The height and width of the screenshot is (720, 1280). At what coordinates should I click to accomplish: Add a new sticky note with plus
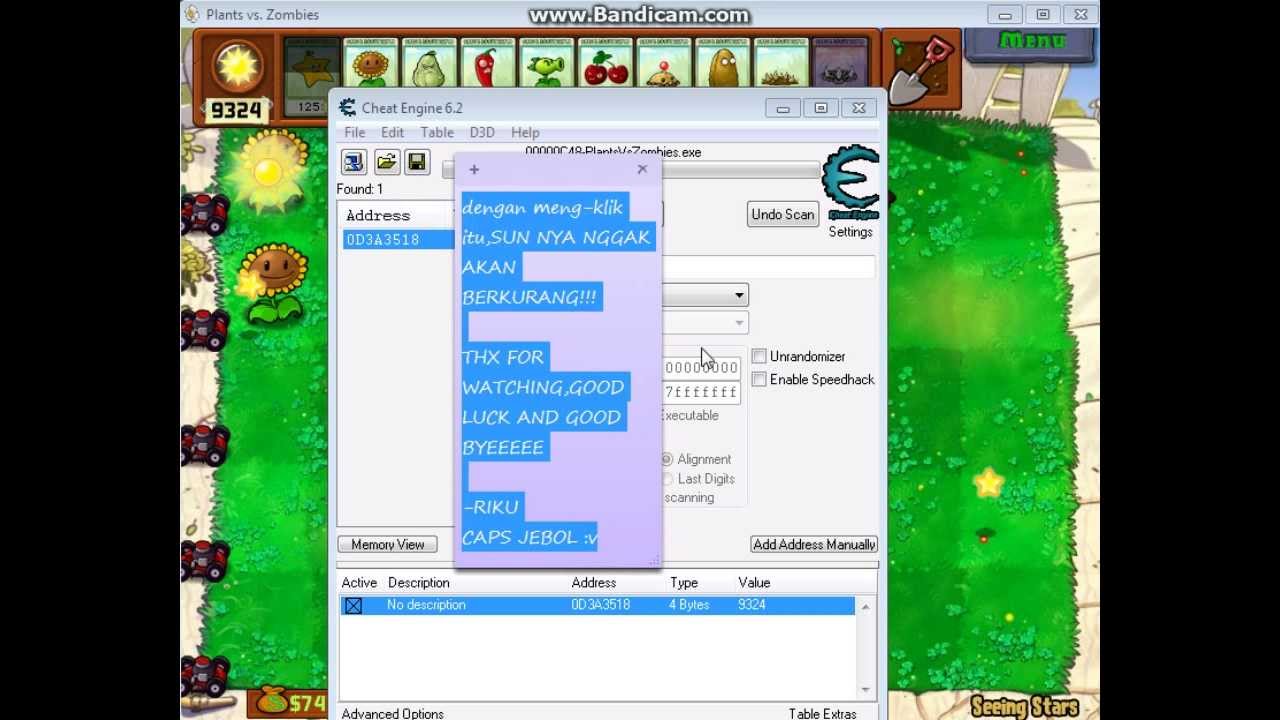[474, 170]
